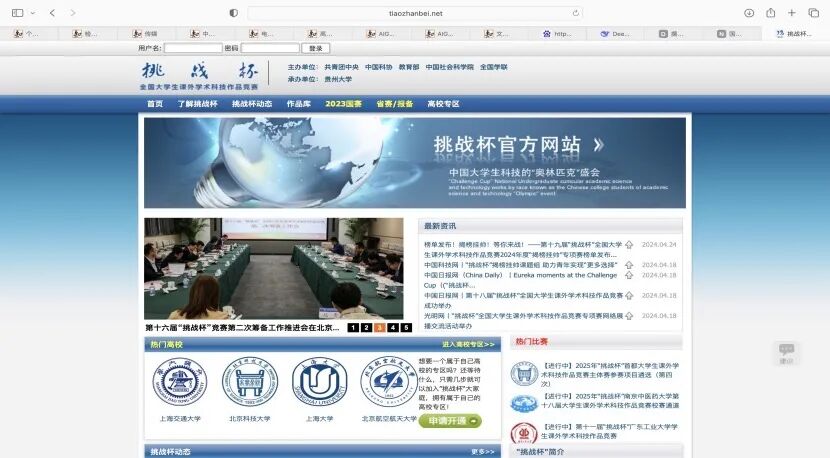Click the up-arrow icon beside China Daily headline
Screen dimensions: 830x458
[x=629, y=275]
